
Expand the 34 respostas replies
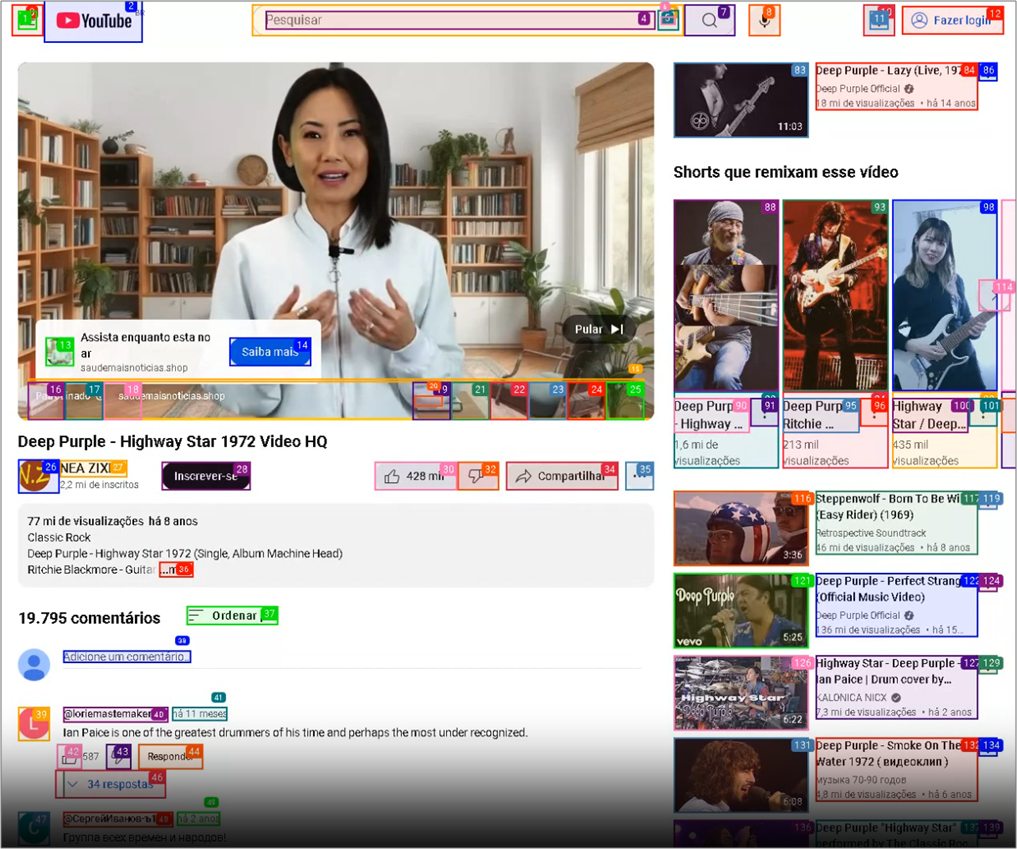110,784
